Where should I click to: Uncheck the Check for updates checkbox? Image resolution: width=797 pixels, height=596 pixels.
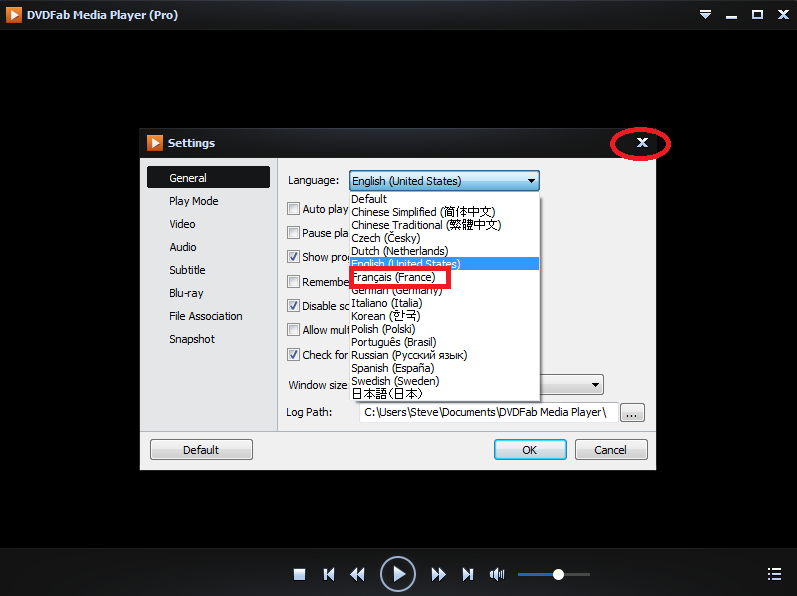(x=293, y=354)
